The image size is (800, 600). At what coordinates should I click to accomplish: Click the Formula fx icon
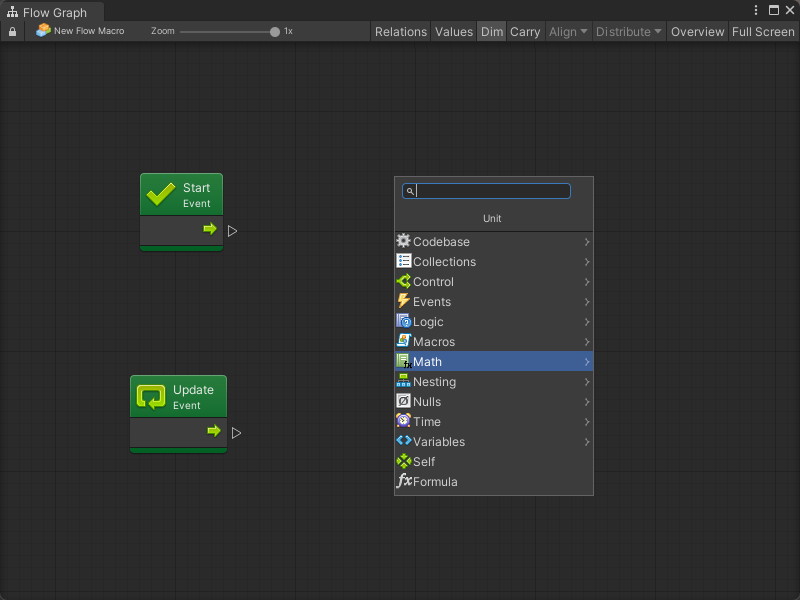coord(404,481)
